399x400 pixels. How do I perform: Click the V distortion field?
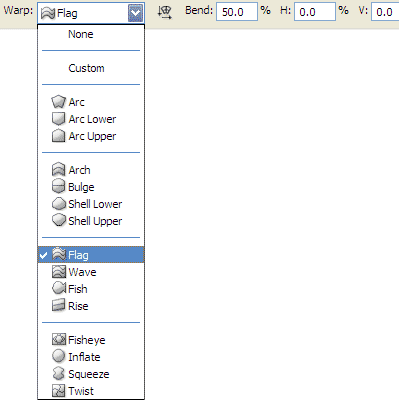coord(385,12)
